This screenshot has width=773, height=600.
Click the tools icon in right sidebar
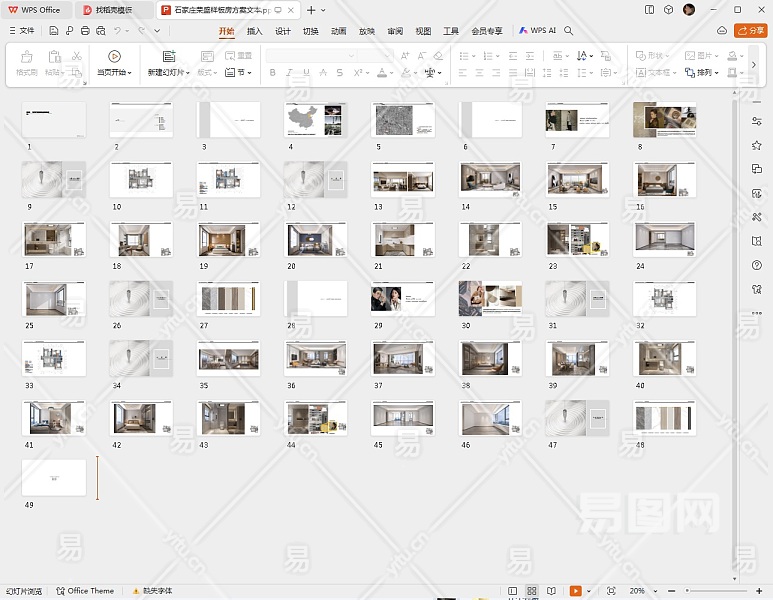757,217
